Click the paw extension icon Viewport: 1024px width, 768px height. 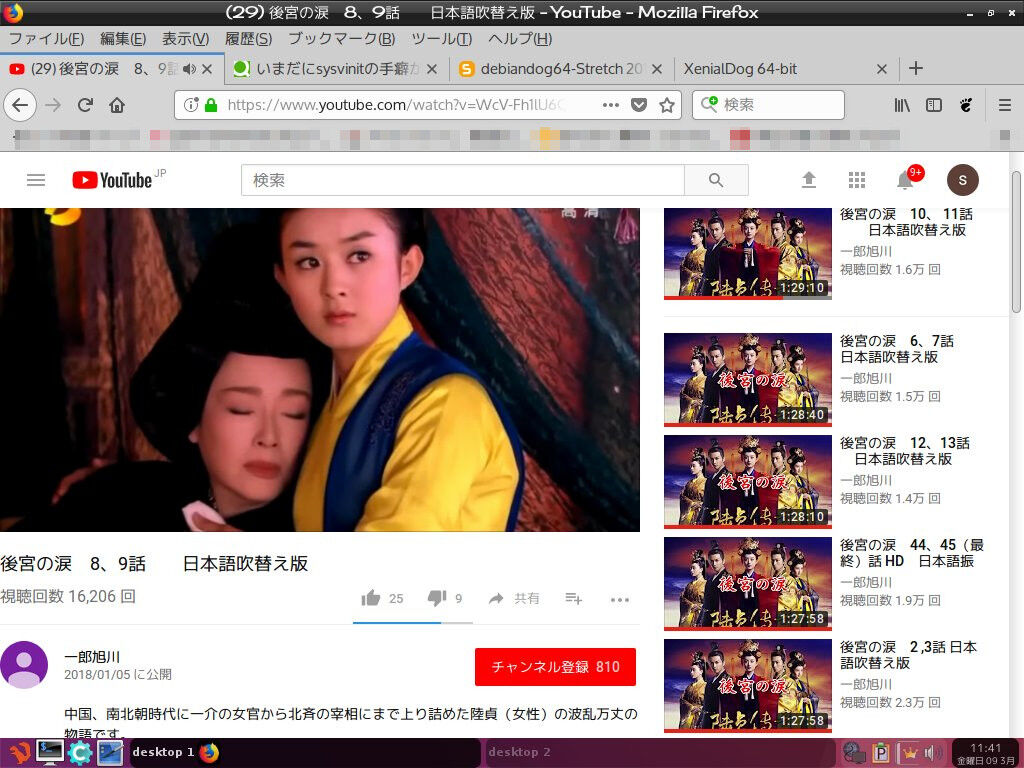point(966,104)
